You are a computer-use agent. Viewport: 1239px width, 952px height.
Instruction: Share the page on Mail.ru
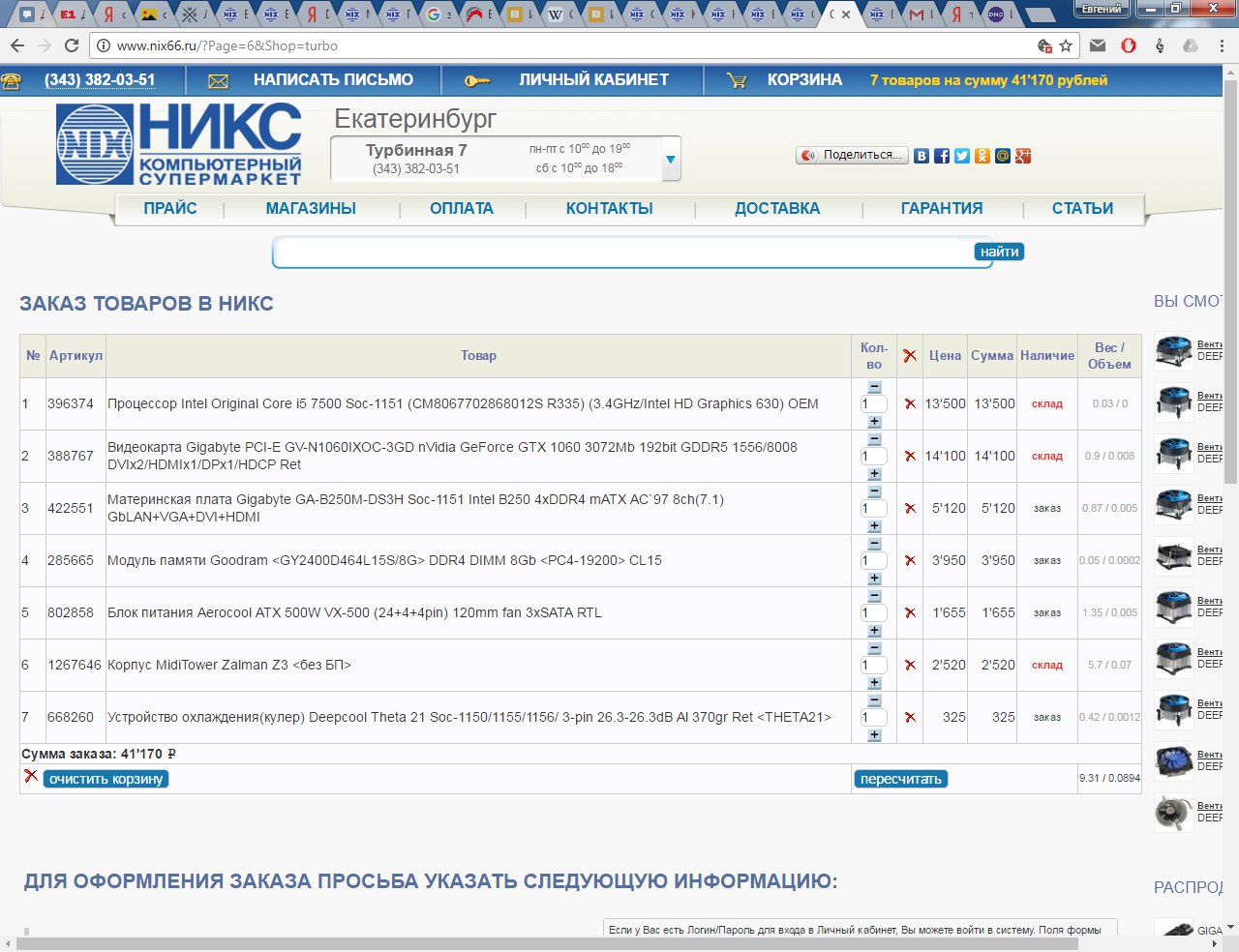pos(1003,156)
